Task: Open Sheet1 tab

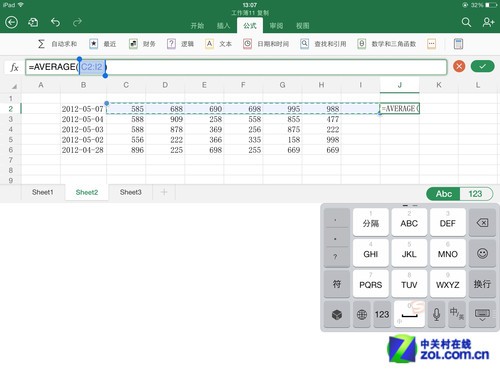Action: pyautogui.click(x=43, y=192)
